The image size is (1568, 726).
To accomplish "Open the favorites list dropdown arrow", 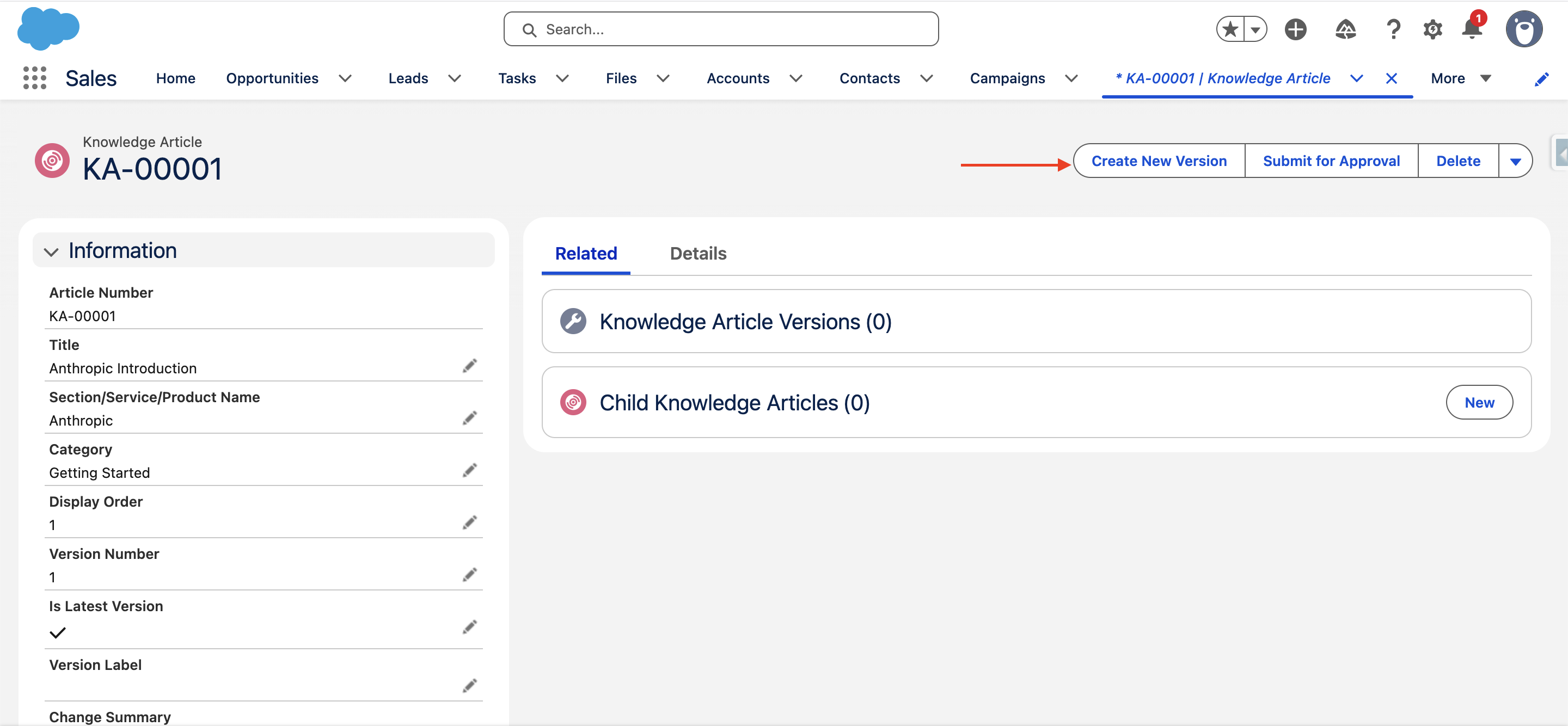I will pos(1255,29).
